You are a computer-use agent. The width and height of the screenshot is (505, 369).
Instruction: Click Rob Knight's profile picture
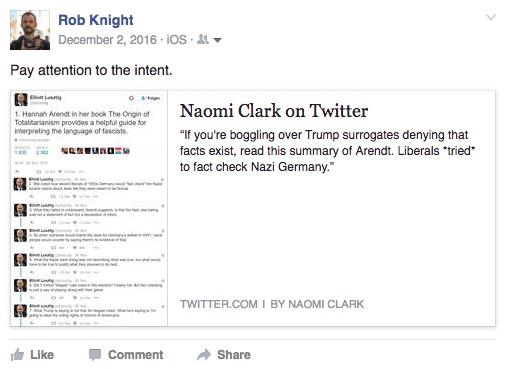click(30, 30)
